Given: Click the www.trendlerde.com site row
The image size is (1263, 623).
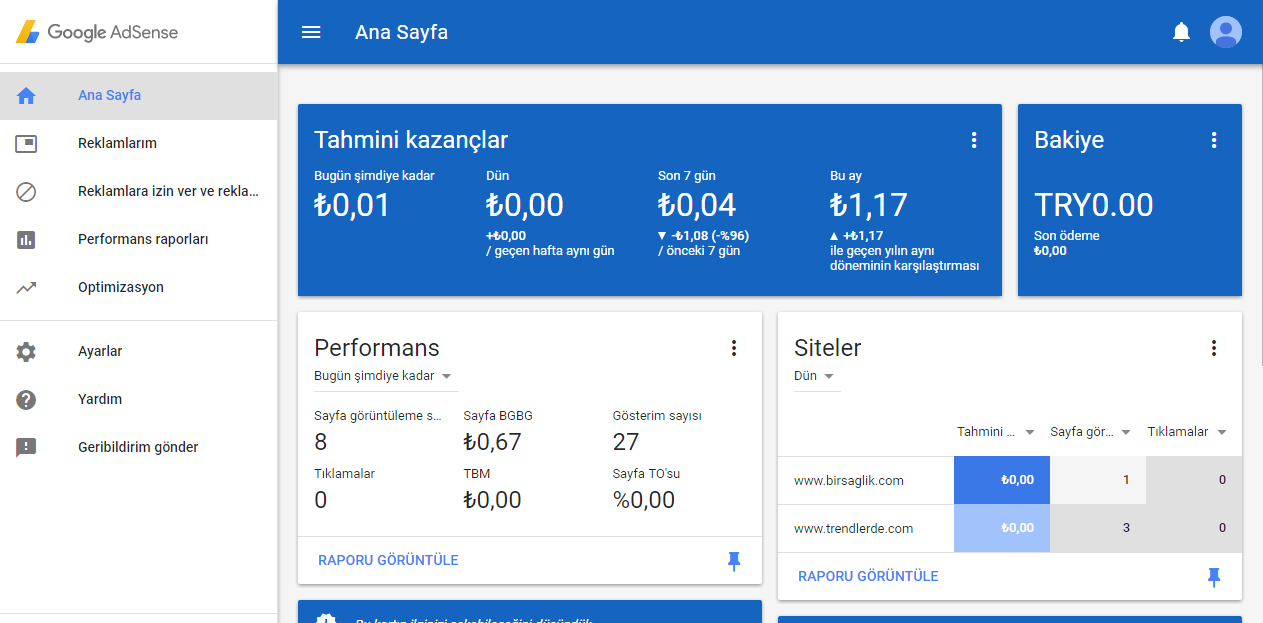Looking at the screenshot, I should [1010, 528].
